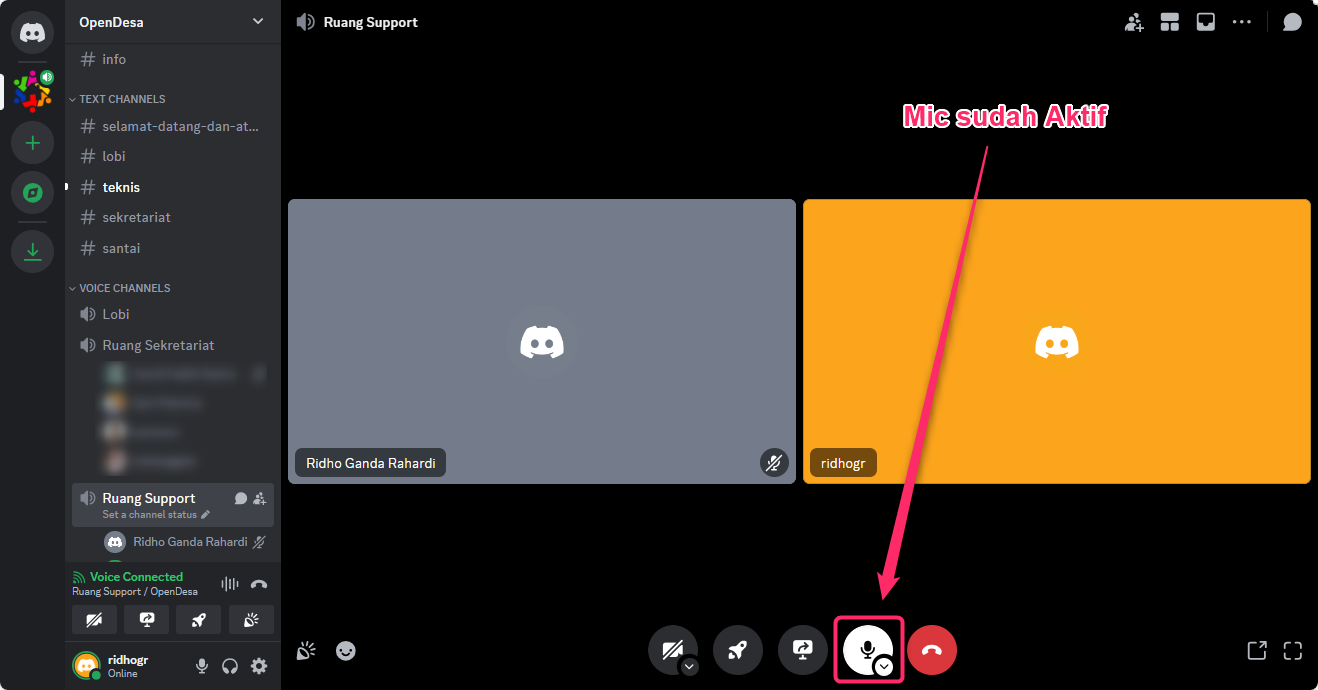Click Set a channel status
This screenshot has width=1318, height=690.
tap(156, 515)
